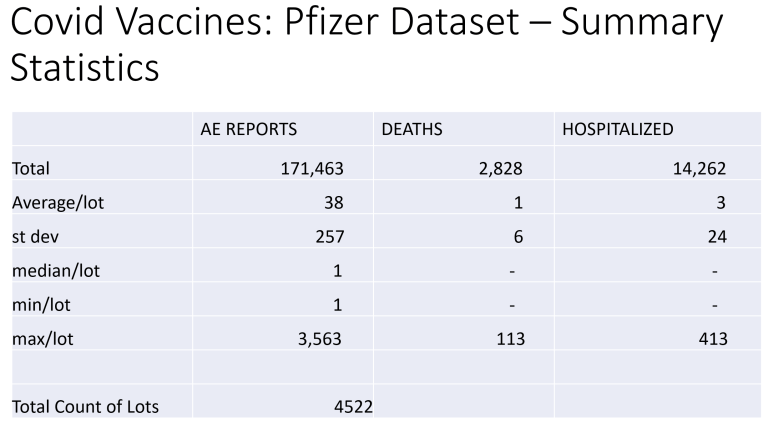
Task: Select the AE REPORTS column header
Action: pyautogui.click(x=248, y=130)
